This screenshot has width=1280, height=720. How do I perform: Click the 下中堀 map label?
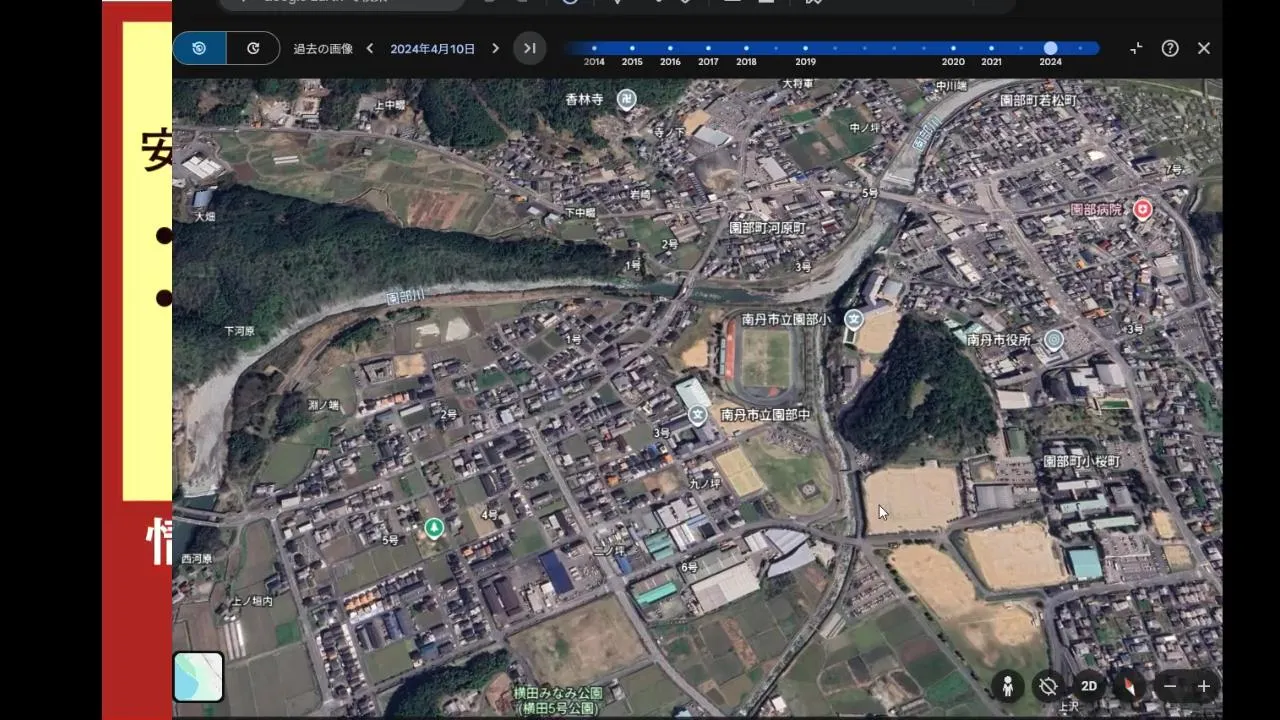coord(580,213)
